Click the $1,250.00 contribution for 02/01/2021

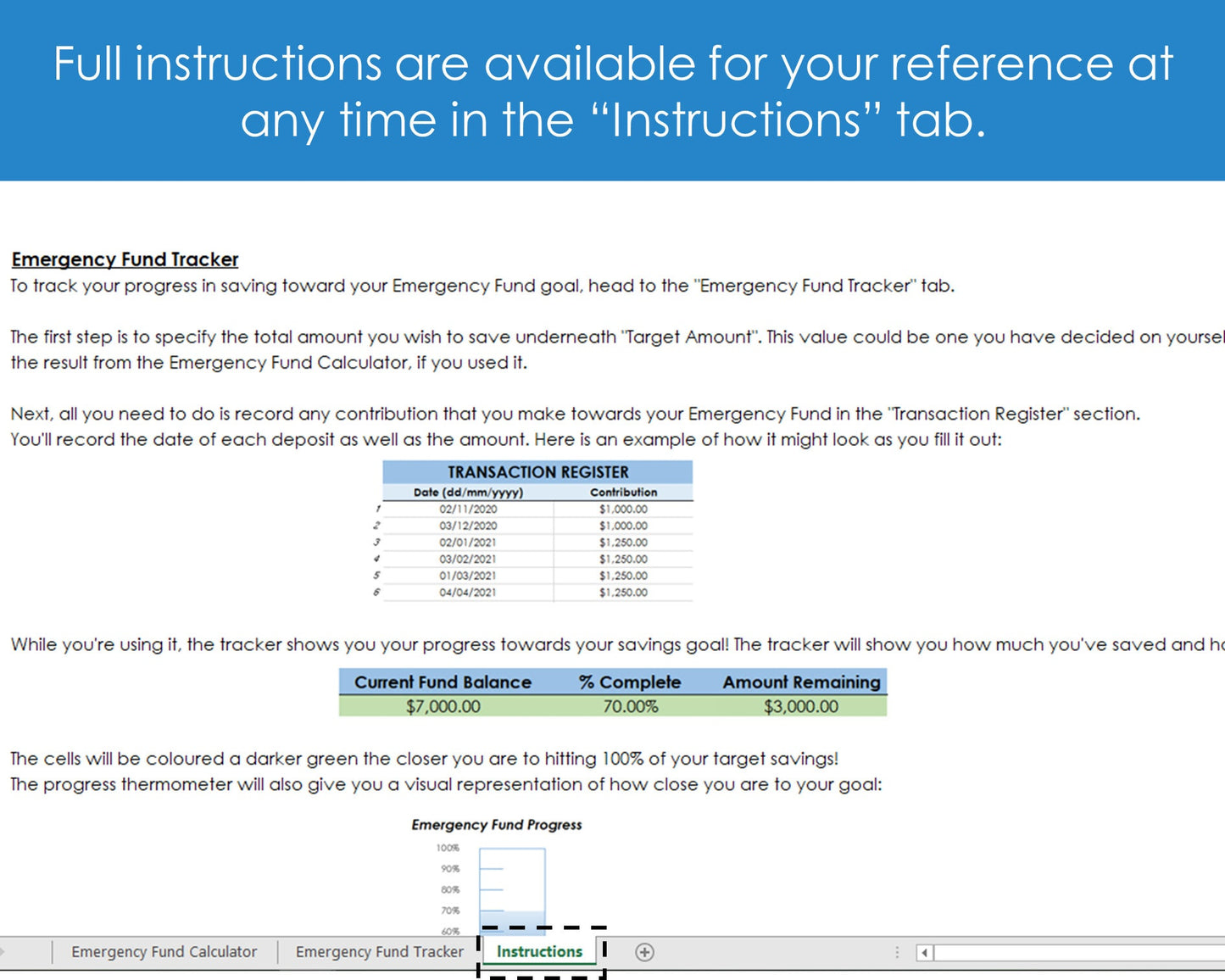point(623,543)
